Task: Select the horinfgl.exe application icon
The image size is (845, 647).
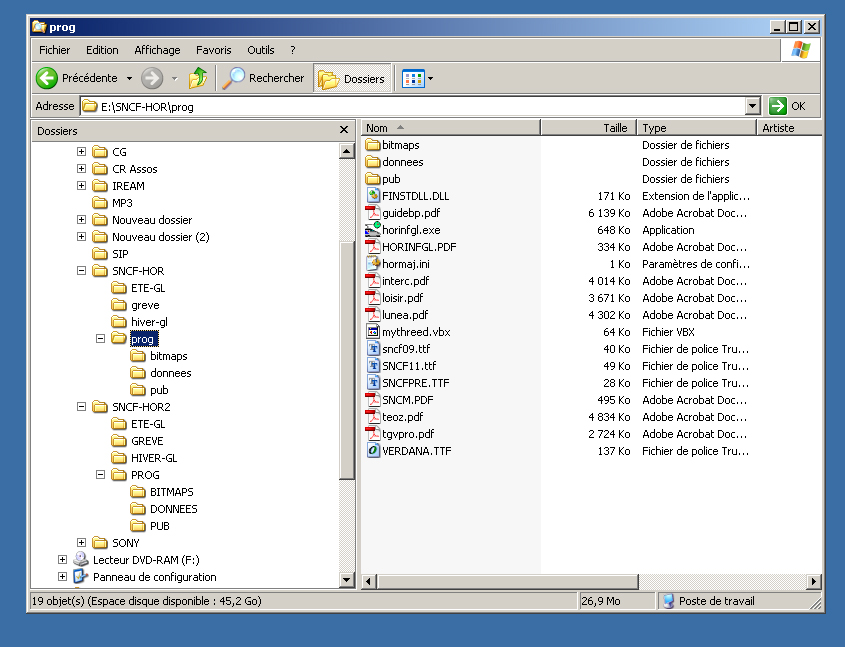Action: pos(373,229)
